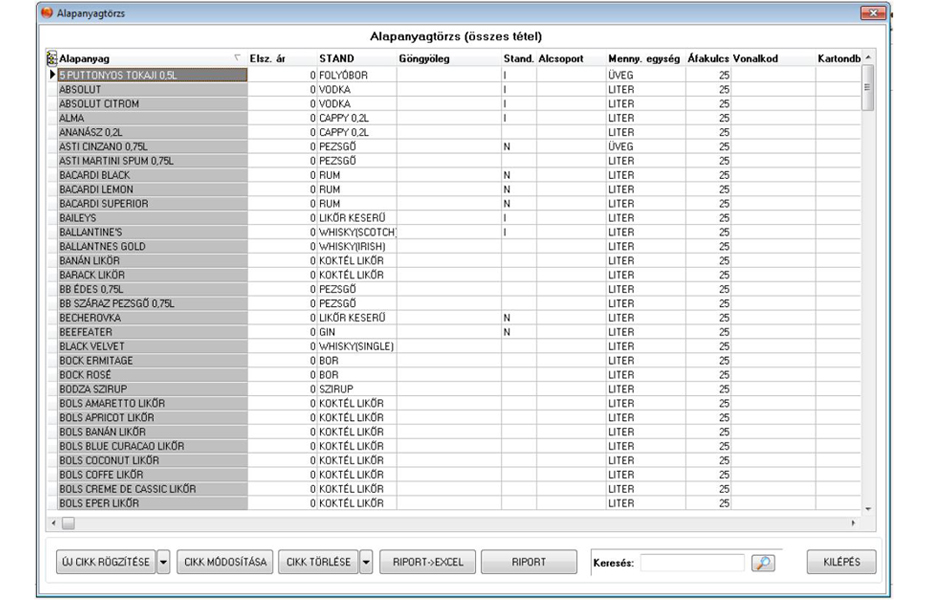
Task: Click the Vonalkod column header
Action: coord(773,58)
